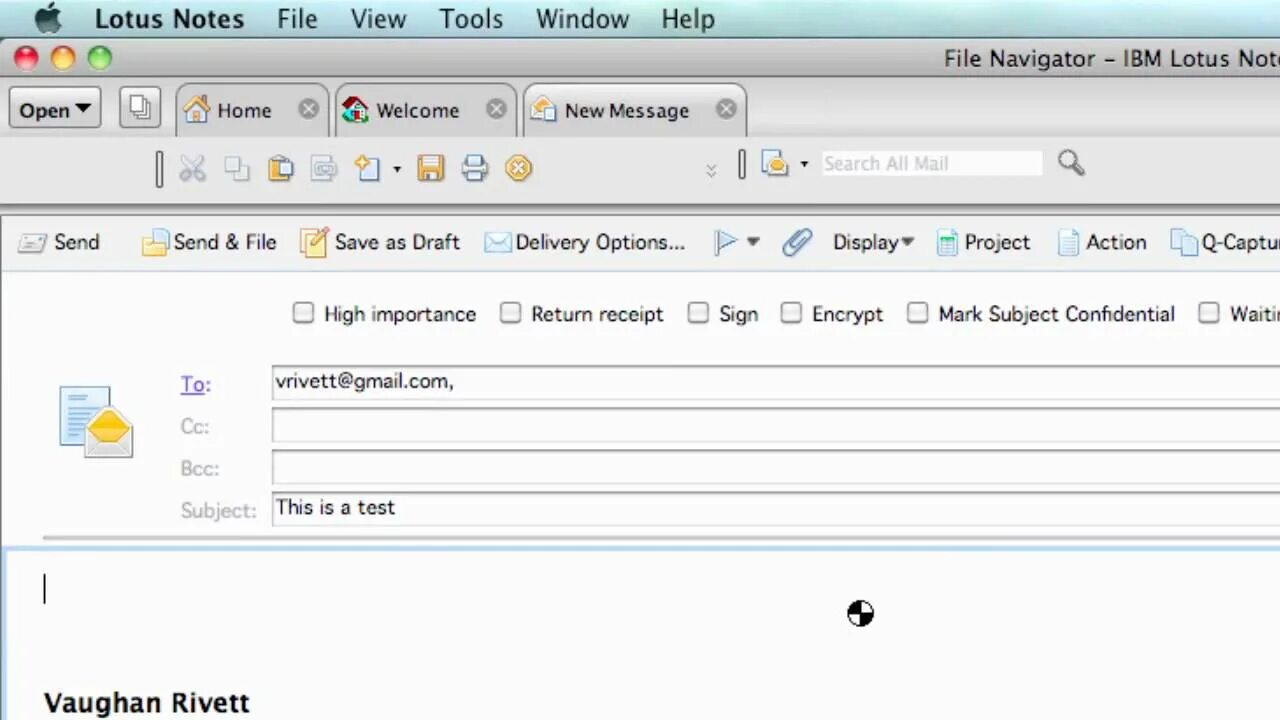Toggle Mark Subject Confidential checkbox
Viewport: 1280px width, 720px height.
[917, 313]
